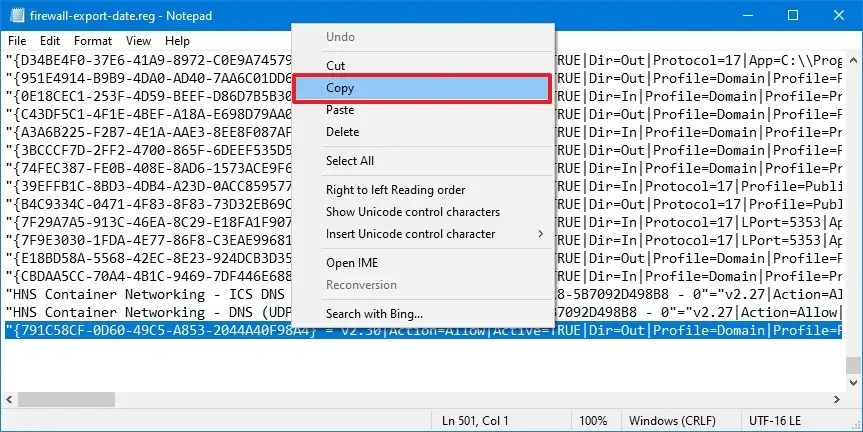
Task: Toggle Show Unicode control characters
Action: pyautogui.click(x=423, y=212)
